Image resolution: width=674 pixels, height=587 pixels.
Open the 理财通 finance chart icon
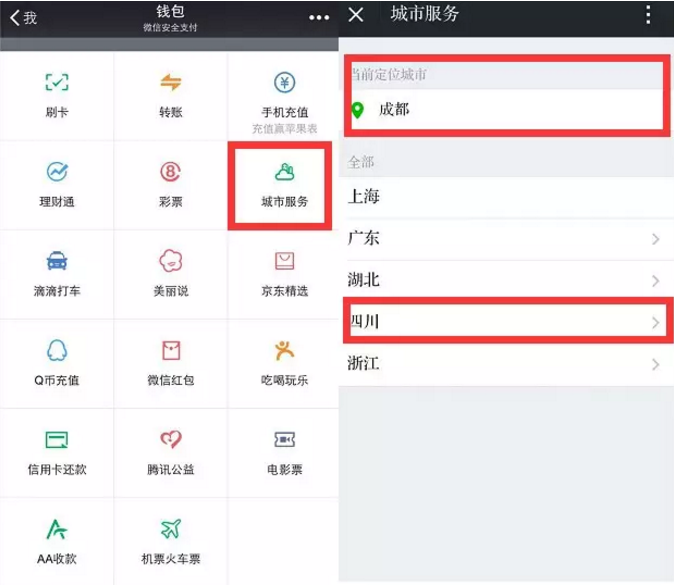tap(57, 172)
